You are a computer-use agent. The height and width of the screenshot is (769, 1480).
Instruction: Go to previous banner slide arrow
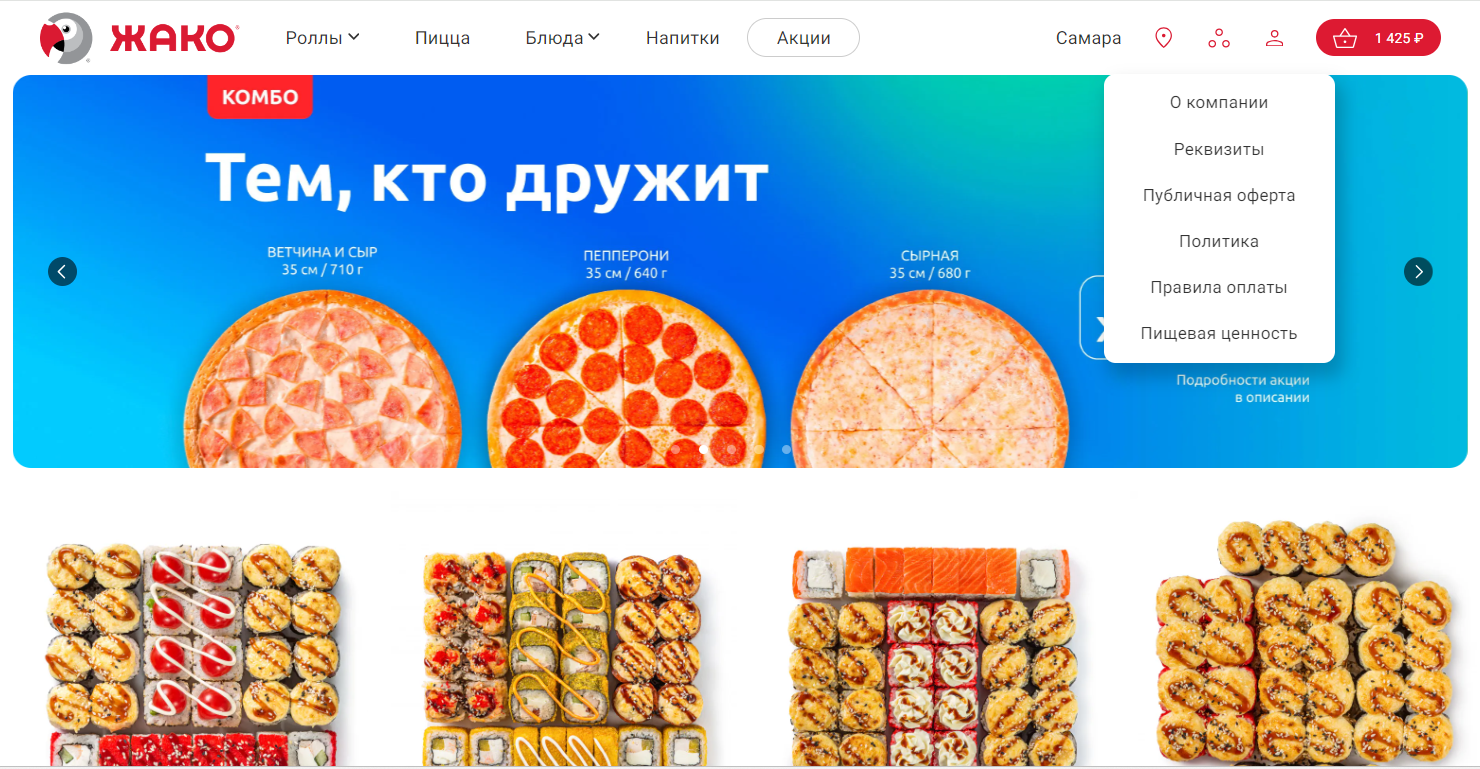(62, 271)
